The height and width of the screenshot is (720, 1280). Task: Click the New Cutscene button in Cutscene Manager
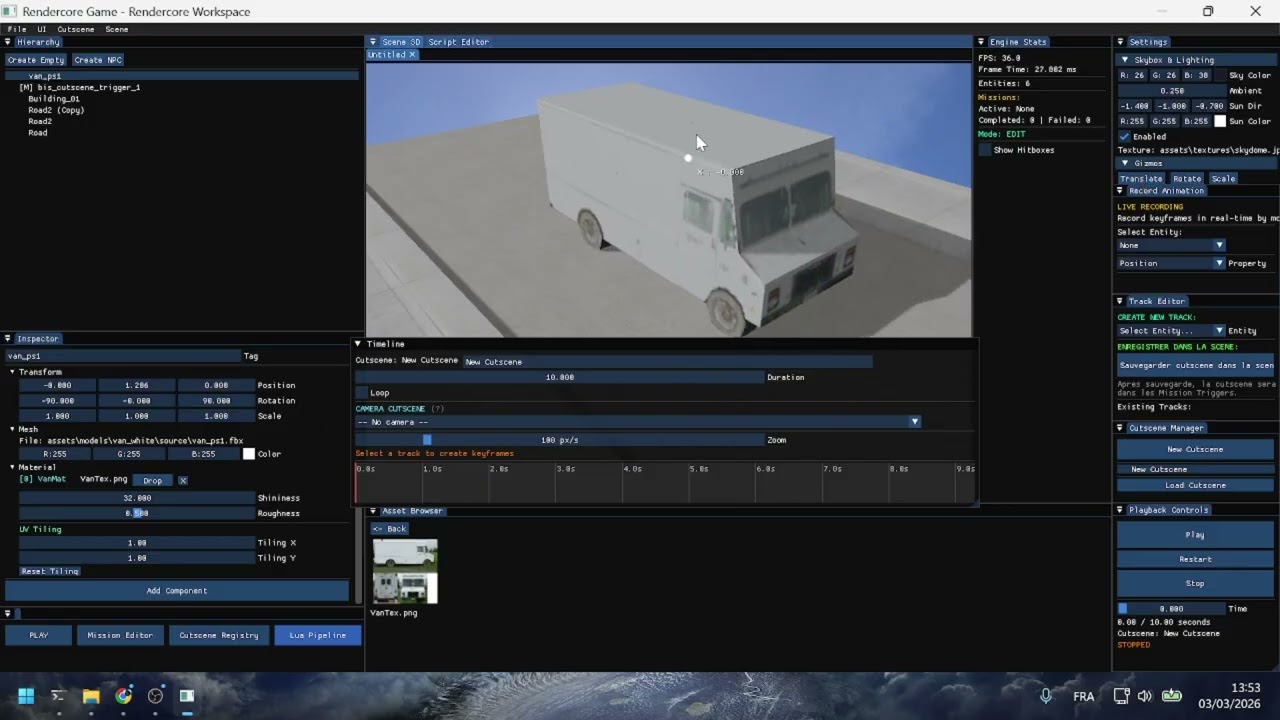(1195, 450)
